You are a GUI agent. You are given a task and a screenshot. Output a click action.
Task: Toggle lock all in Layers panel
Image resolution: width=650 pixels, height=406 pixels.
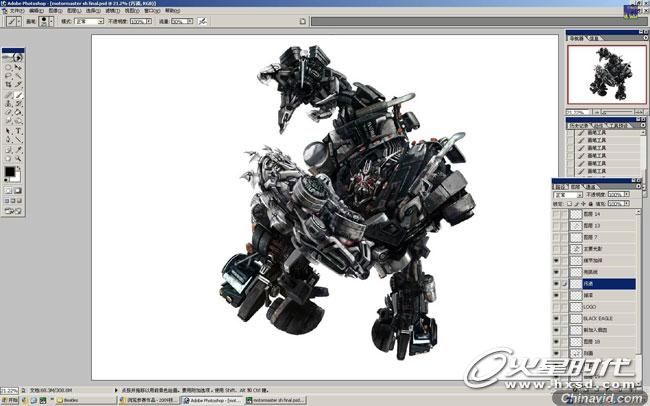(x=591, y=204)
